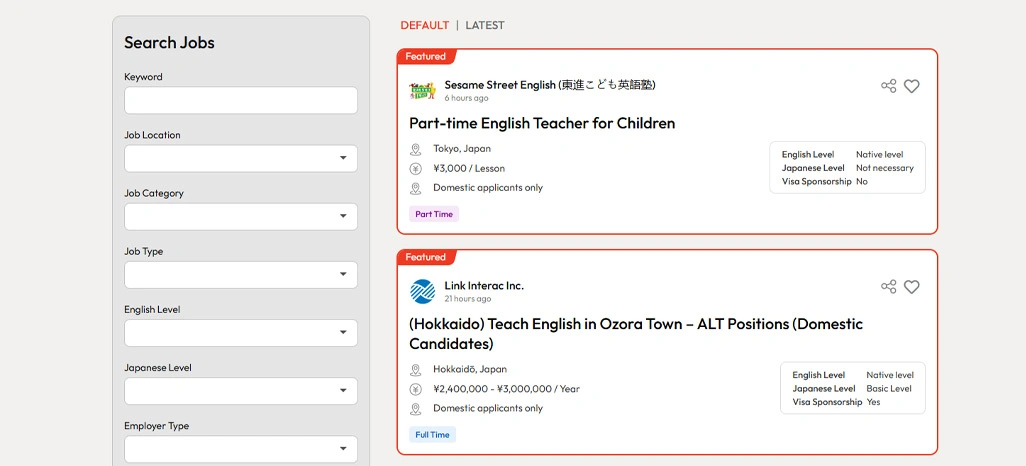Favorite the Part-time English Teacher job with heart icon
This screenshot has width=1026, height=466.
[x=911, y=86]
